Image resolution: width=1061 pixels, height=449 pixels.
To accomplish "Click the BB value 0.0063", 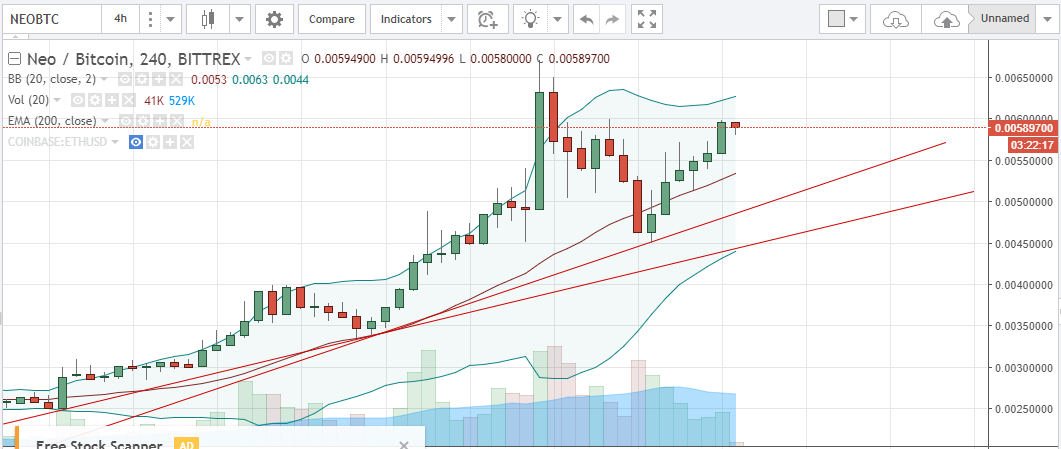I will point(248,80).
